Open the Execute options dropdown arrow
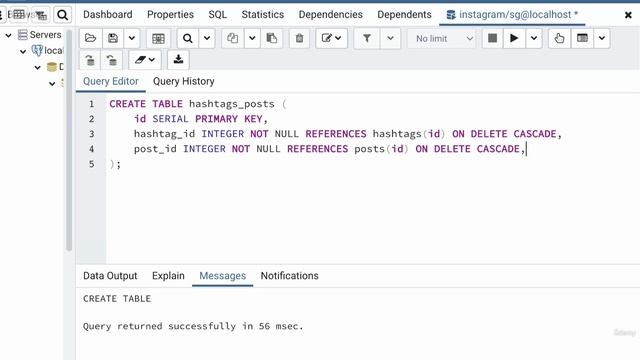Viewport: 640px width, 360px height. click(534, 38)
